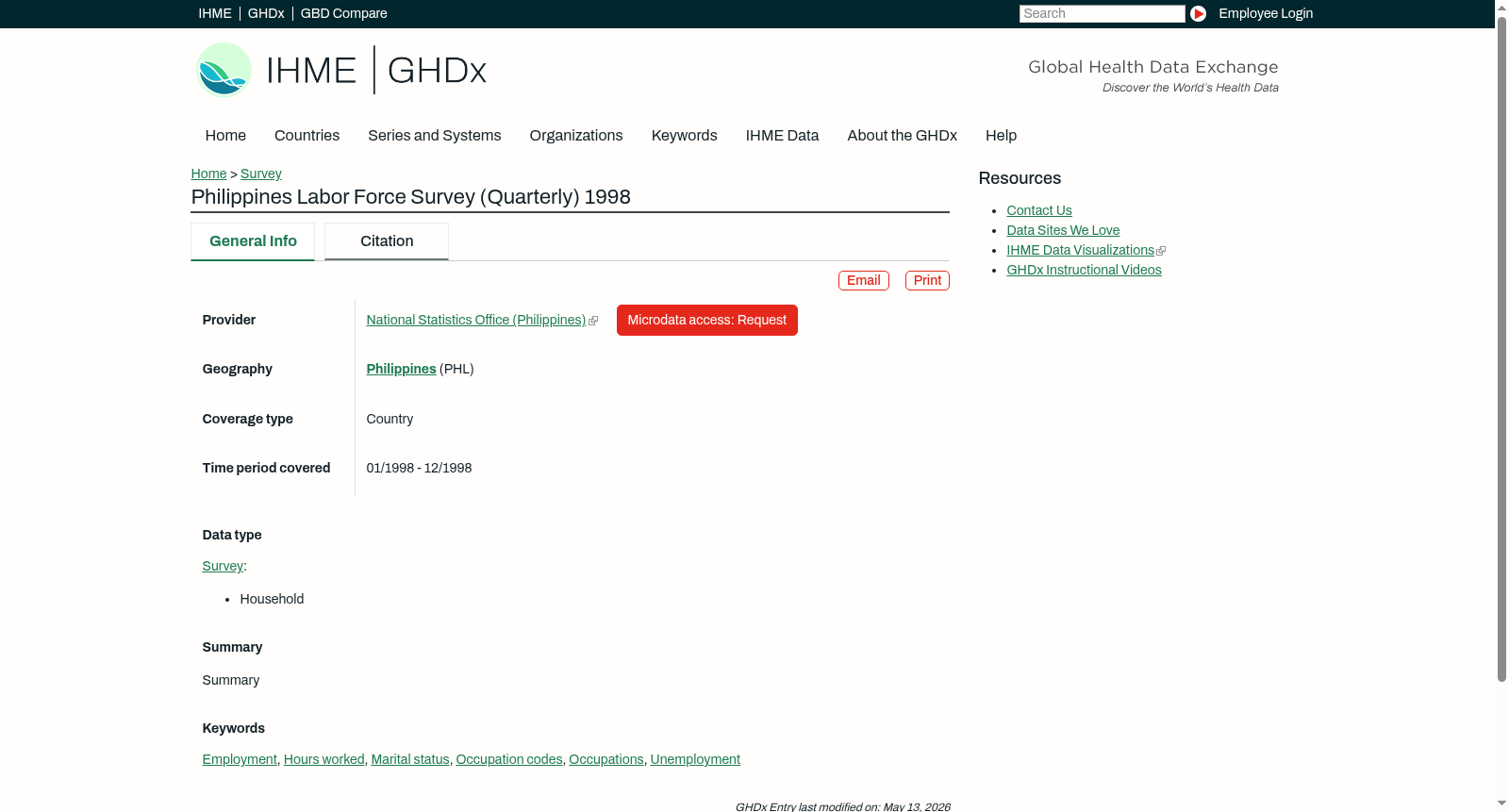Select the General Info tab
The width and height of the screenshot is (1509, 812).
click(253, 241)
